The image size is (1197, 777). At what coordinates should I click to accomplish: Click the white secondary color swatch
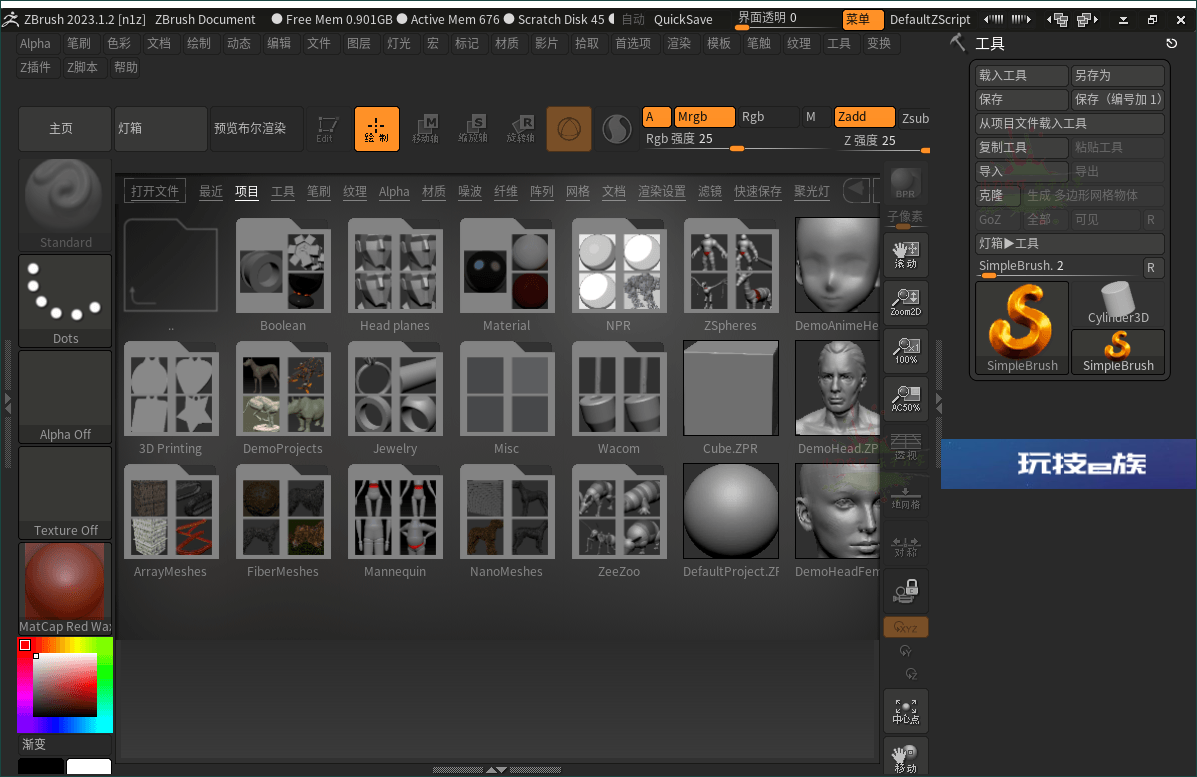tap(89, 767)
